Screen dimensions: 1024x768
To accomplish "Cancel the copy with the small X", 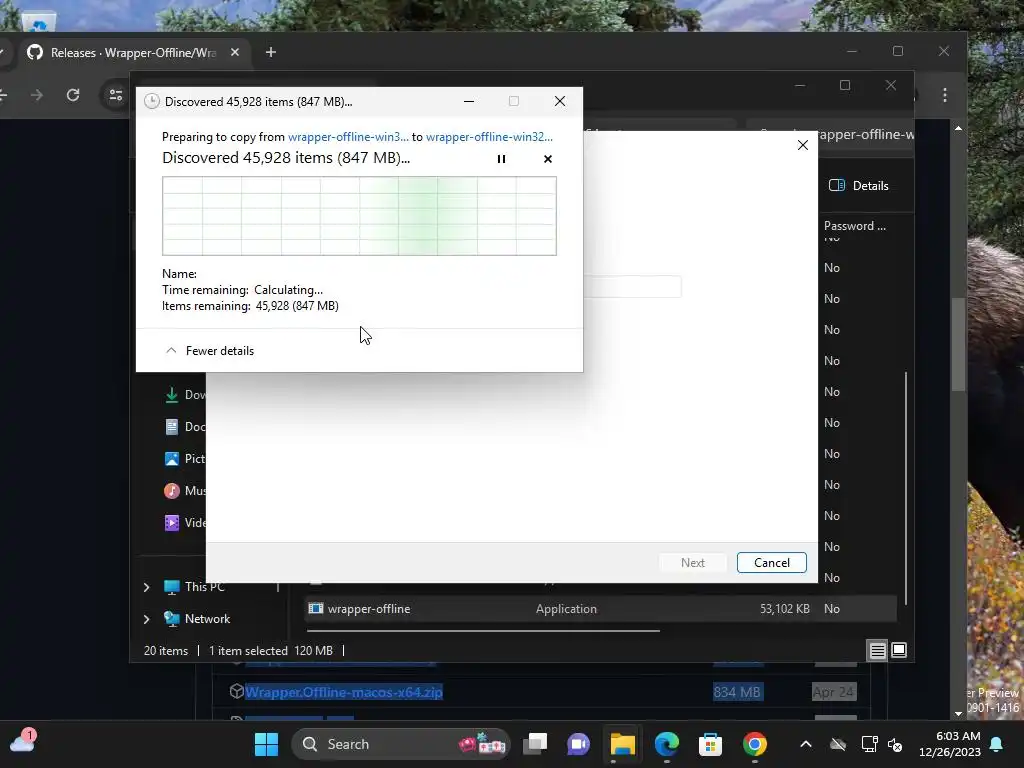I will tap(547, 159).
